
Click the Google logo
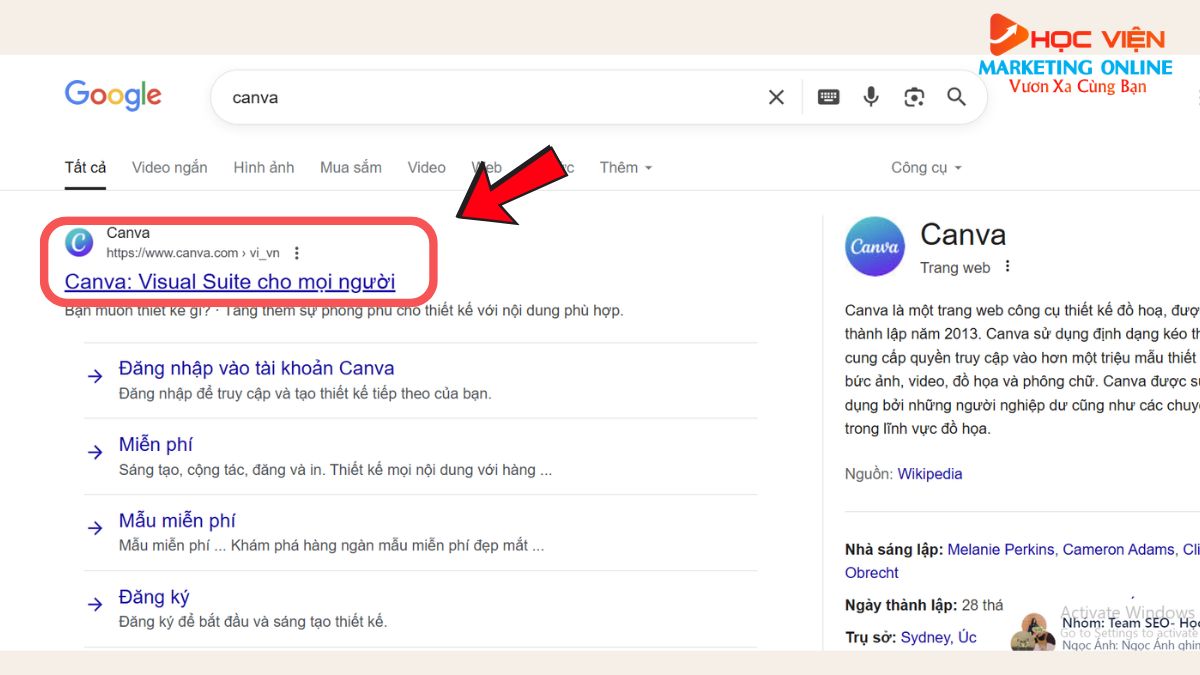tap(113, 96)
